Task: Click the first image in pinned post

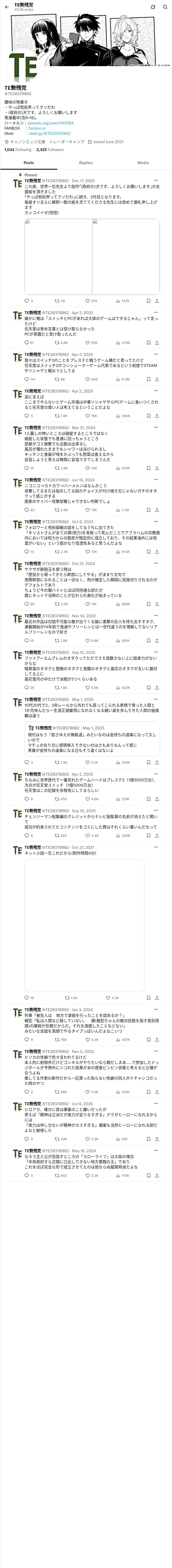Action: click(58, 256)
